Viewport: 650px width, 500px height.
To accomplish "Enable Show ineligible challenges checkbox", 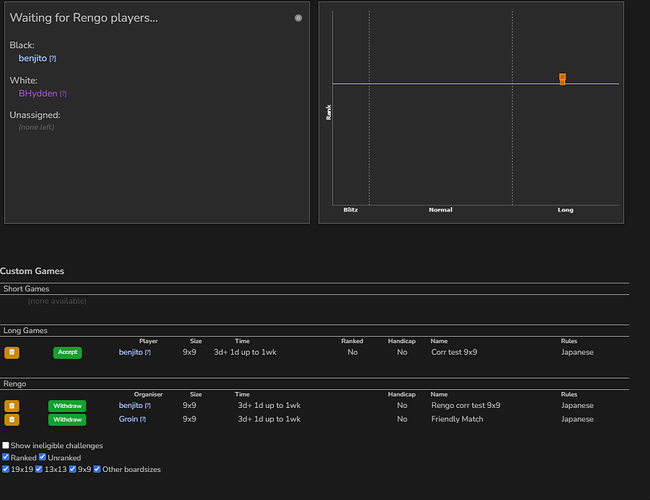I will click(6, 446).
